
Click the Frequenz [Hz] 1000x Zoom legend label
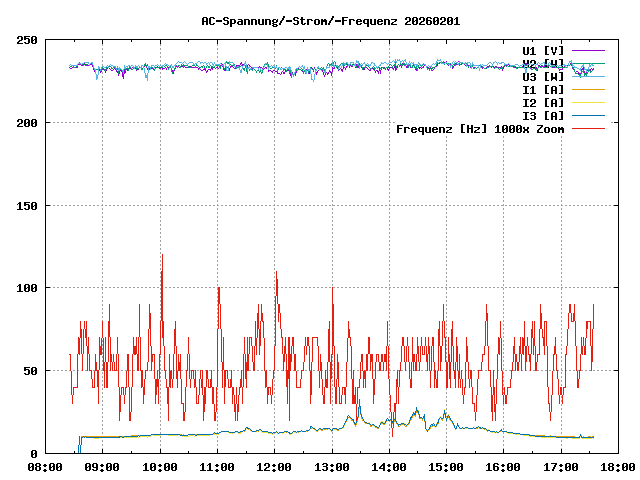(480, 129)
